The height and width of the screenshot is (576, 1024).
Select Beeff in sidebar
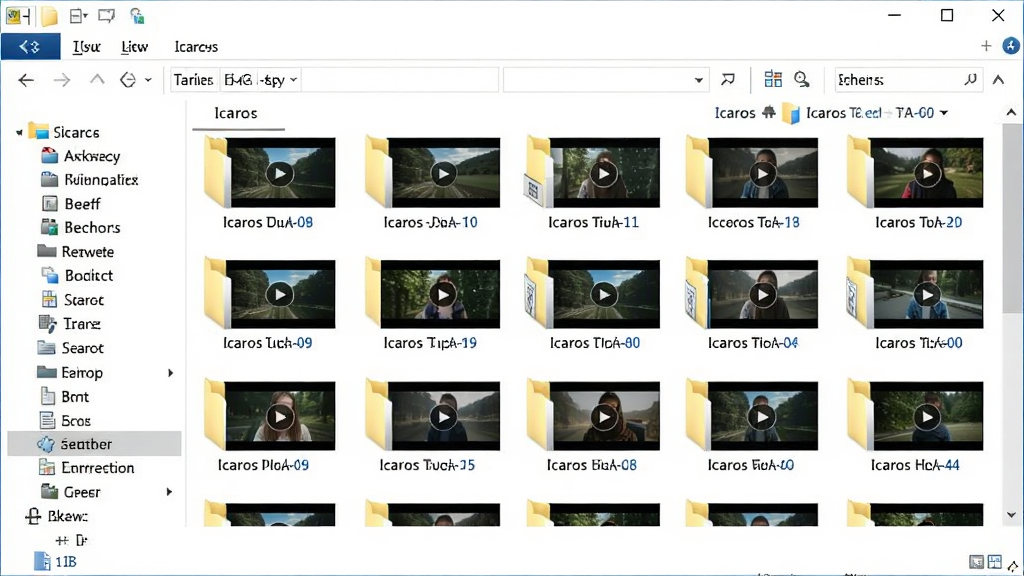click(x=71, y=204)
